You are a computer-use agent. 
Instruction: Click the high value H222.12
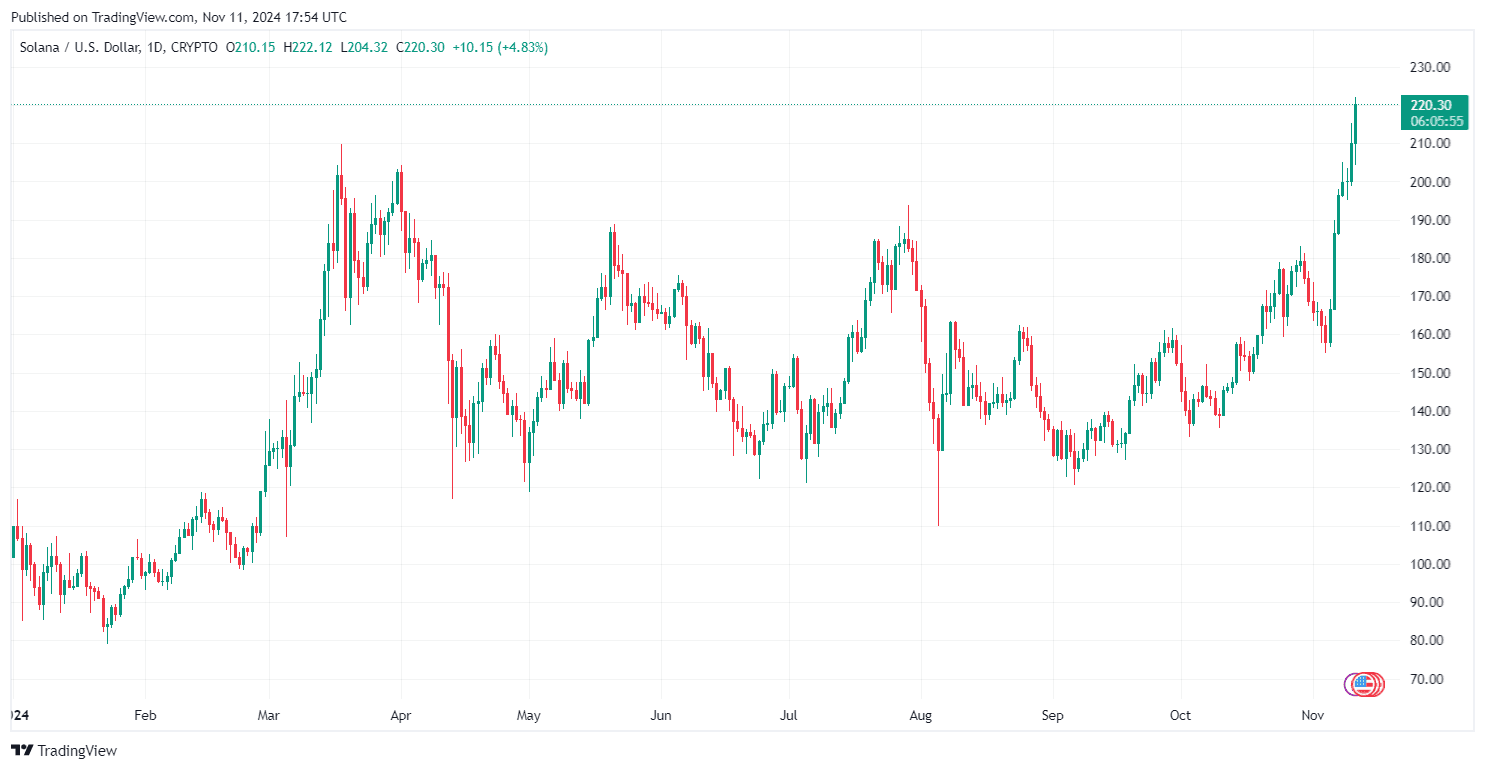tap(309, 47)
